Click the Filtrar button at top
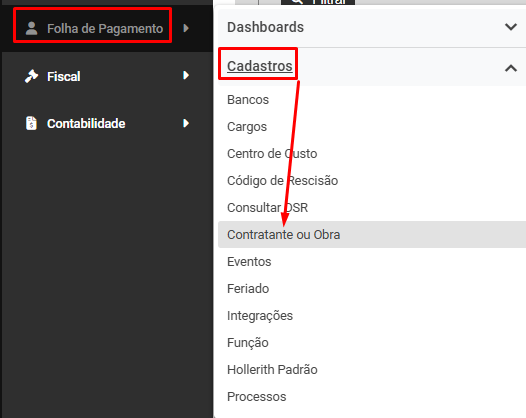The width and height of the screenshot is (526, 418). click(x=318, y=2)
